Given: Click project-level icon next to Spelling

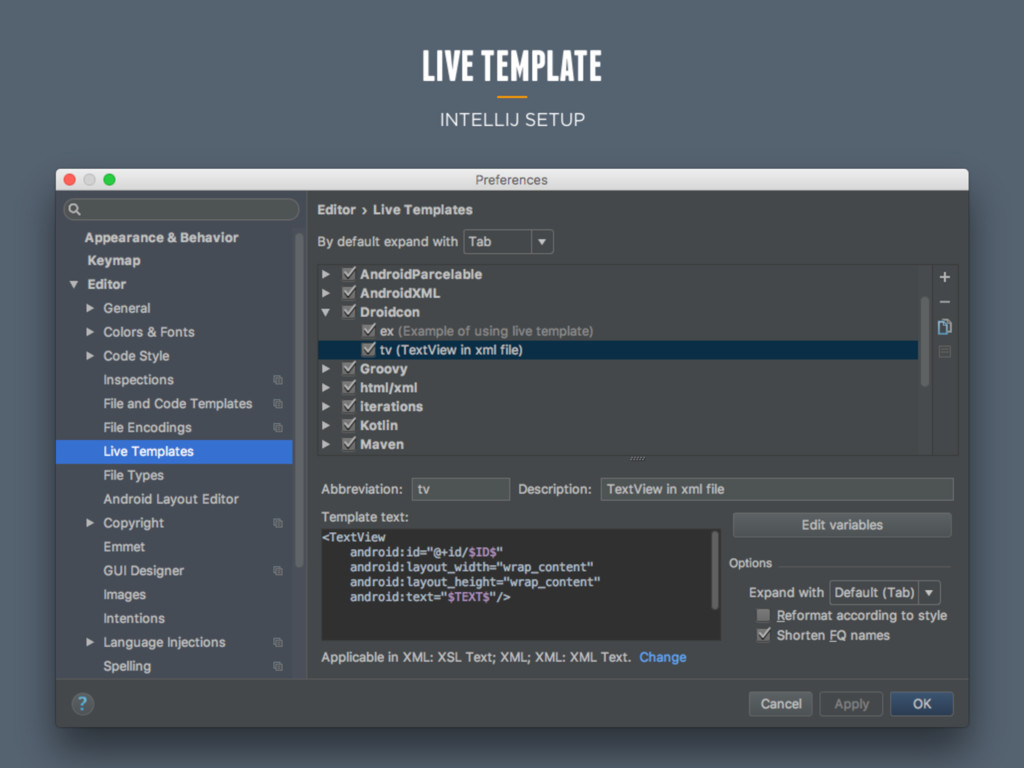Looking at the screenshot, I should pos(278,666).
